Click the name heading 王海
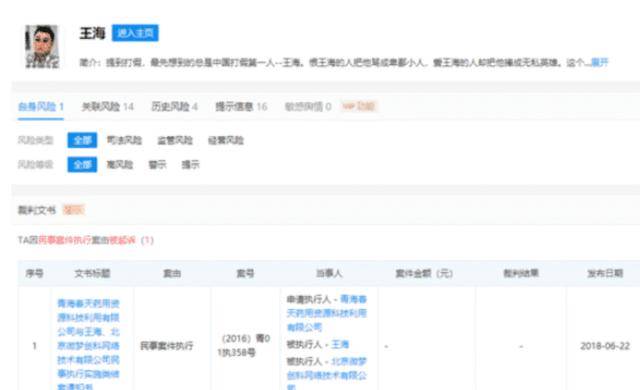The image size is (640, 390). point(93,33)
